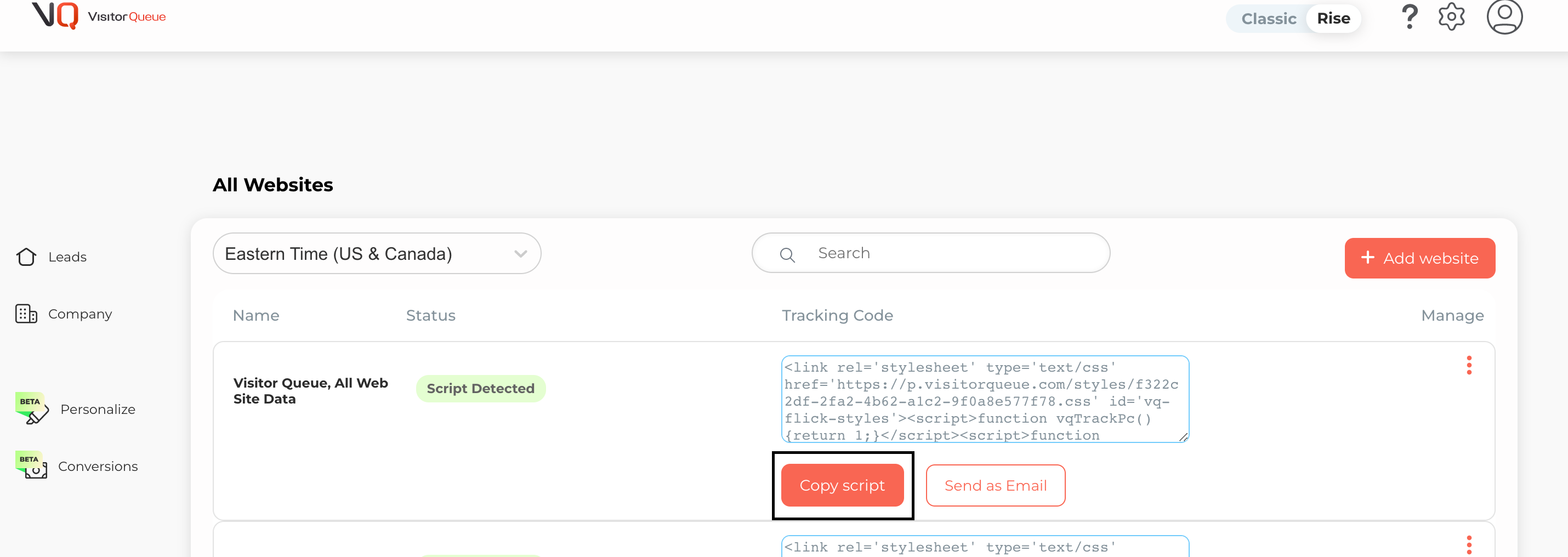Click the Leads home icon in sidebar

(26, 257)
